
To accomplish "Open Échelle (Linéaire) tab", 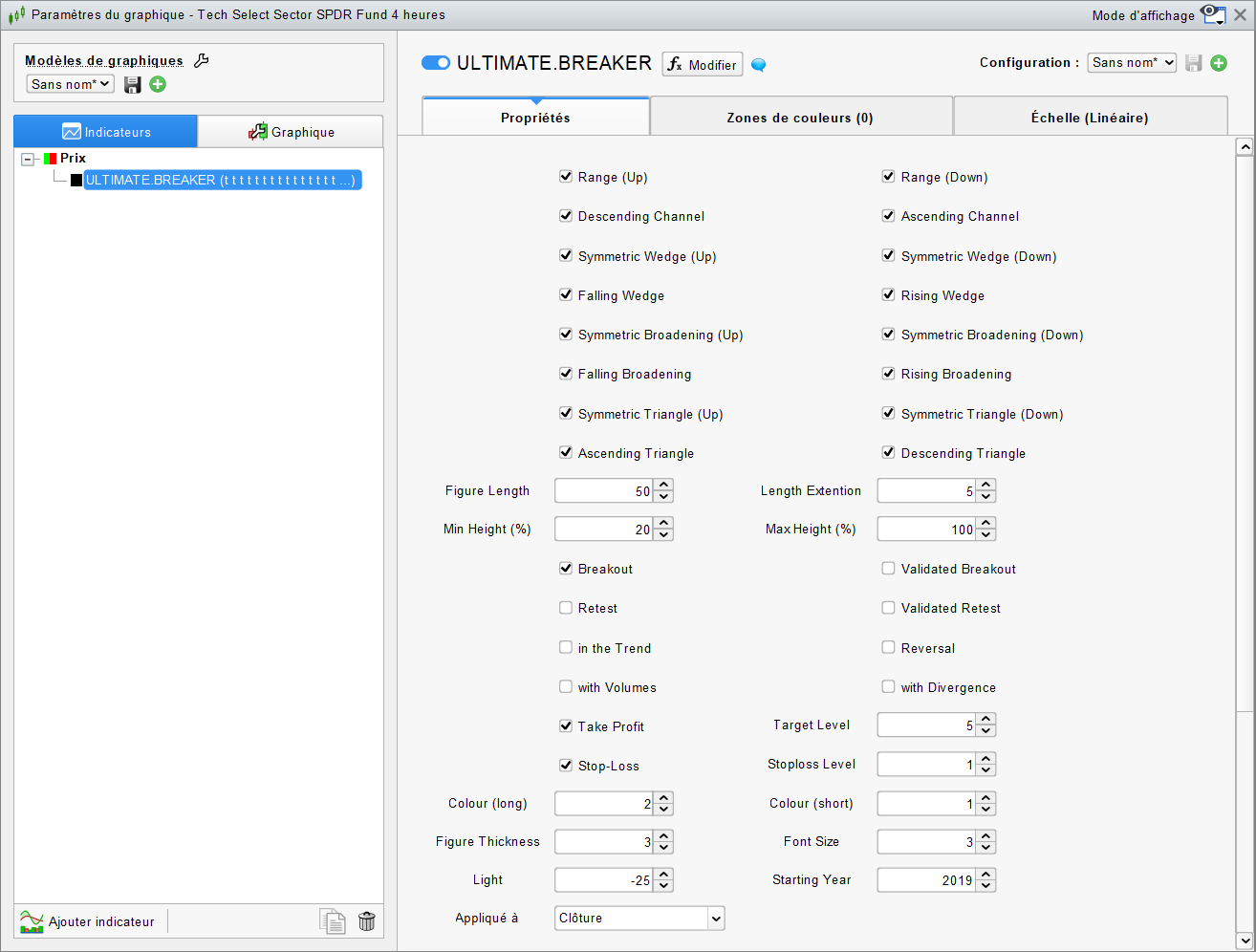I will tap(1091, 117).
